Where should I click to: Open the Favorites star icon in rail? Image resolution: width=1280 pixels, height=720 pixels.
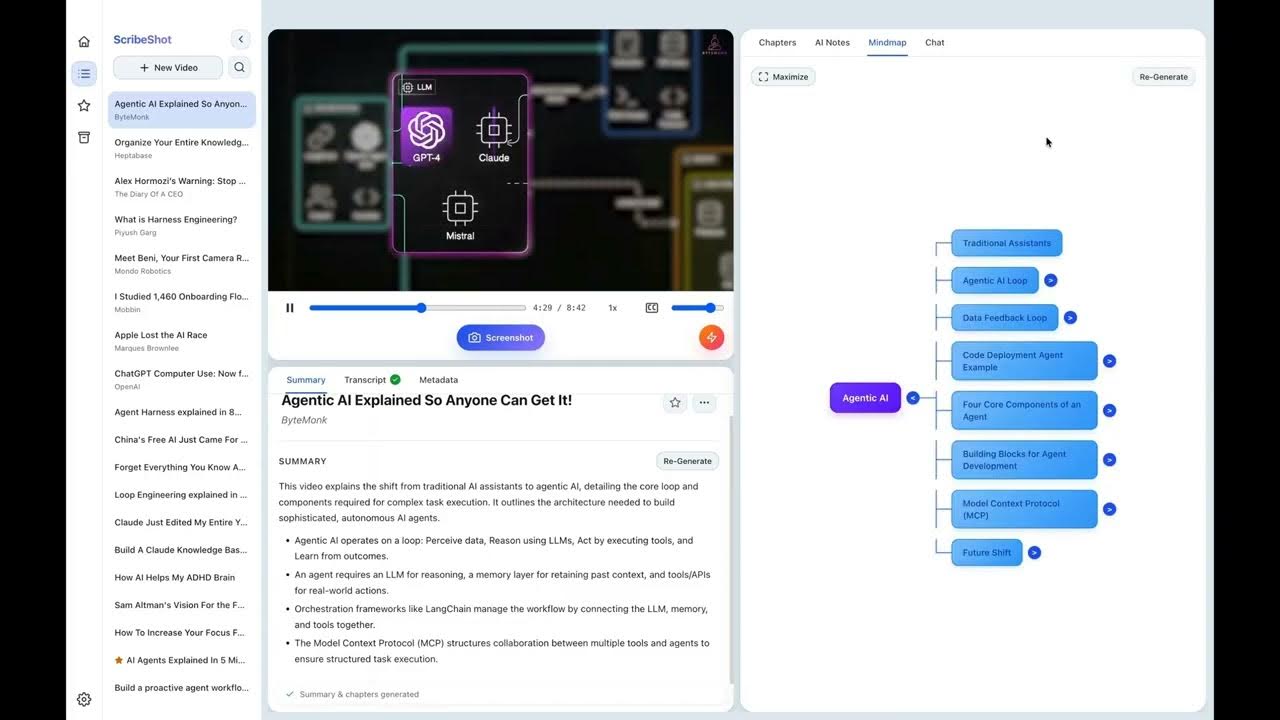pyautogui.click(x=84, y=105)
